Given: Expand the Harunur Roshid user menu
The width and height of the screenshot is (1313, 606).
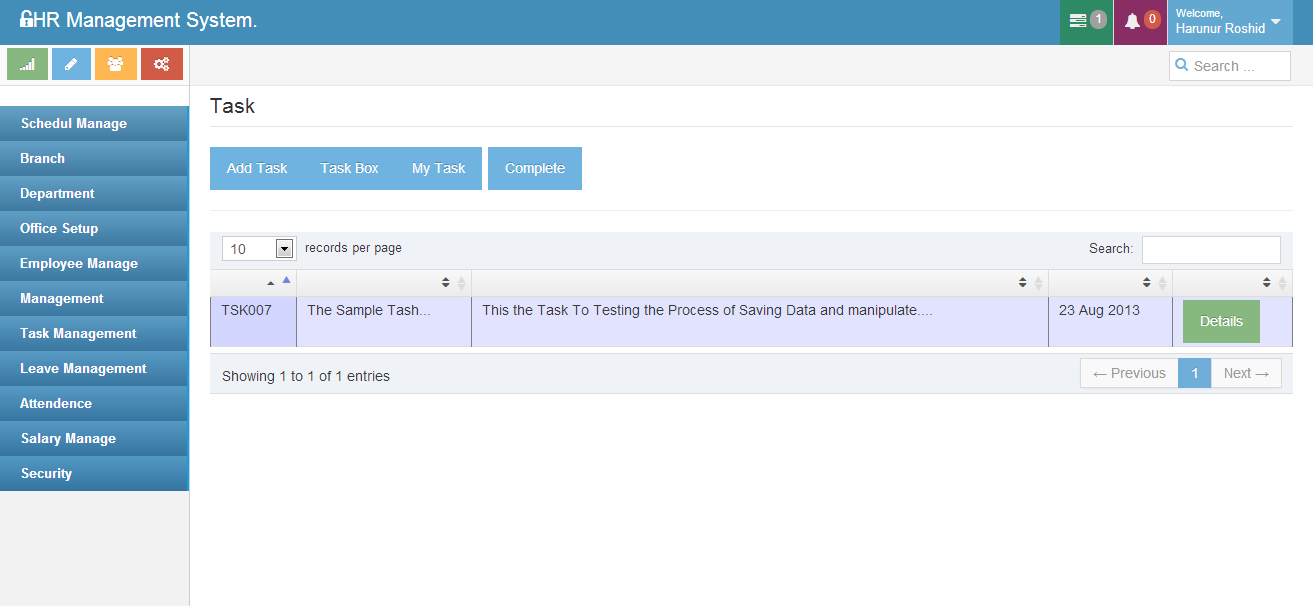Looking at the screenshot, I should coord(1275,21).
